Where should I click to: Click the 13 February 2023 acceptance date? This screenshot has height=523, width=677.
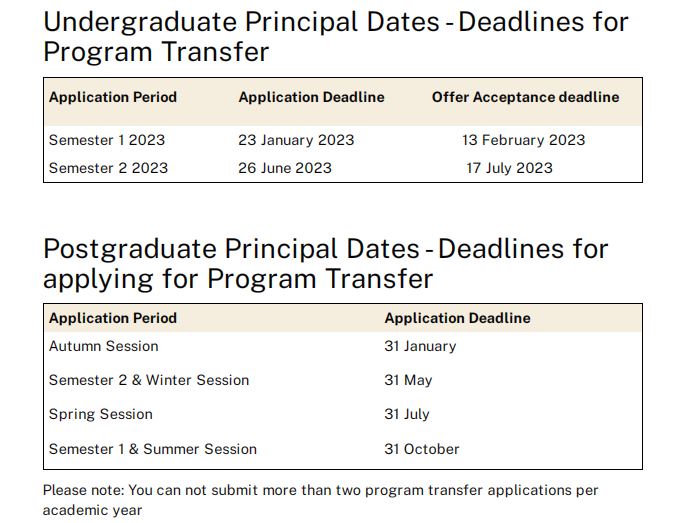click(524, 140)
